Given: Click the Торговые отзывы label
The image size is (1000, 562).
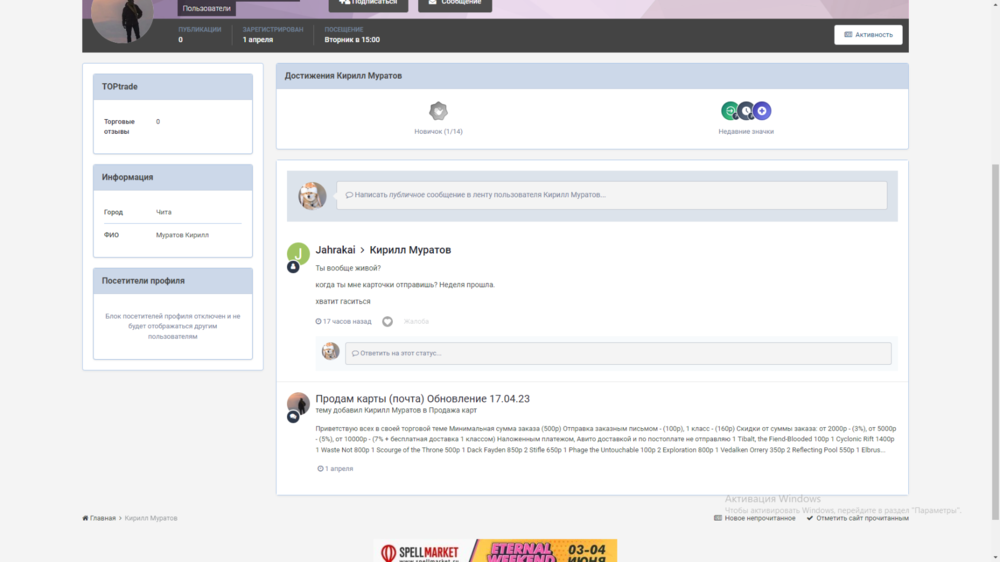Looking at the screenshot, I should tap(119, 126).
